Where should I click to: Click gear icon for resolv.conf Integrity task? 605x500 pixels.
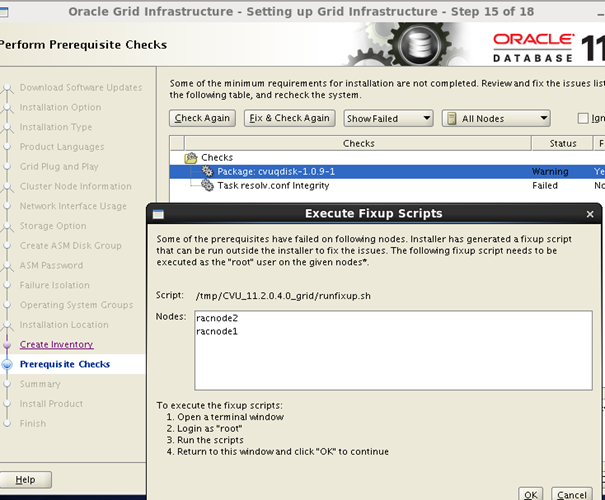207,186
